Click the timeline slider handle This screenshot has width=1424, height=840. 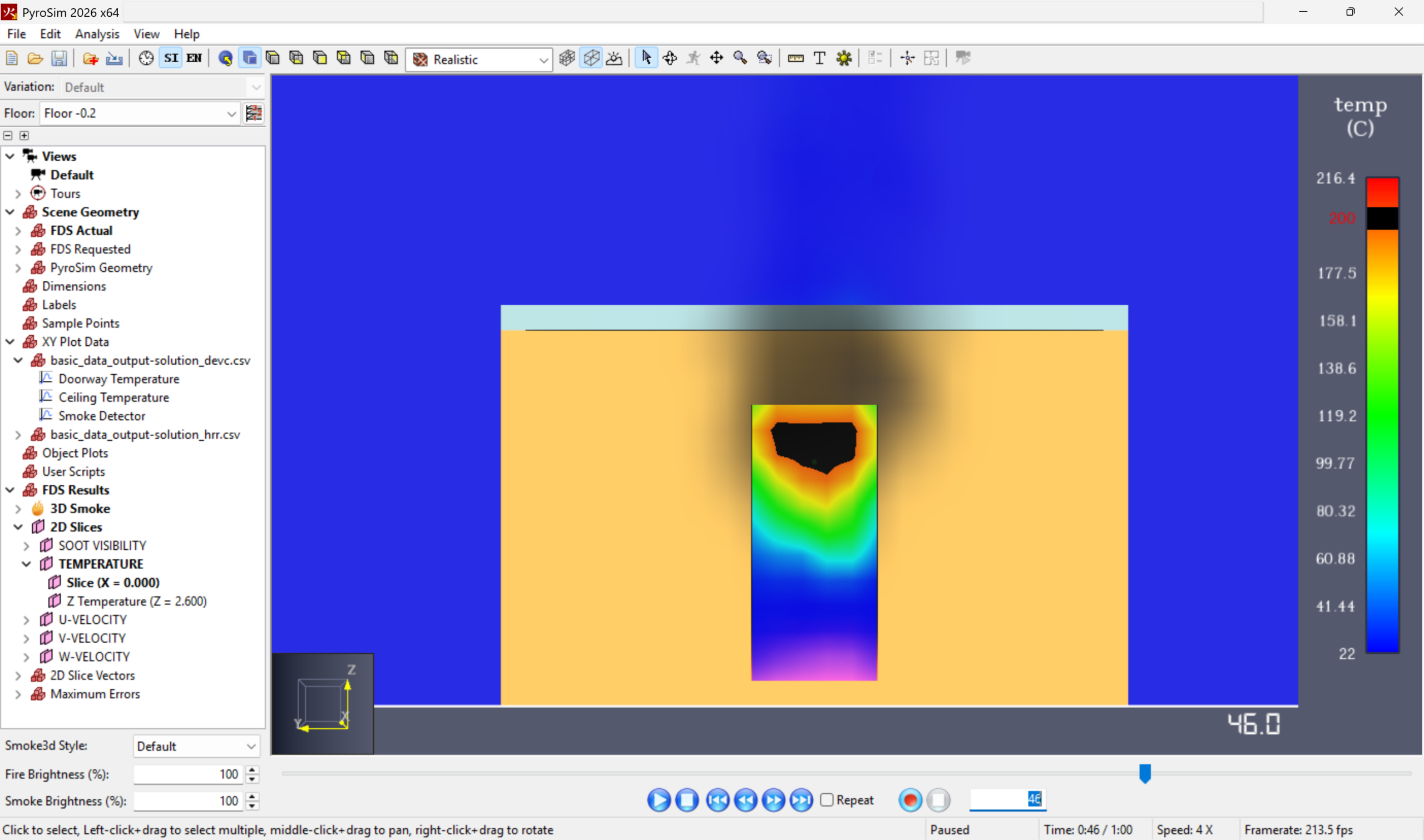pyautogui.click(x=1145, y=773)
